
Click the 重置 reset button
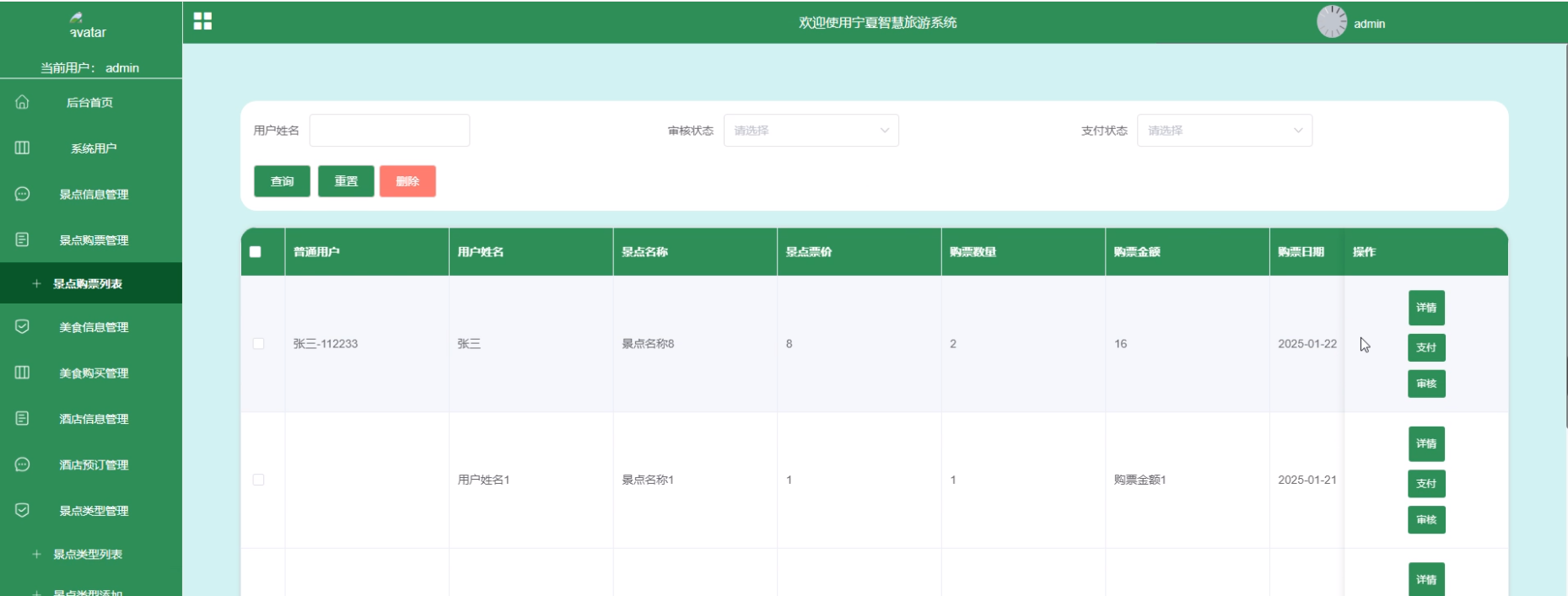click(x=346, y=181)
